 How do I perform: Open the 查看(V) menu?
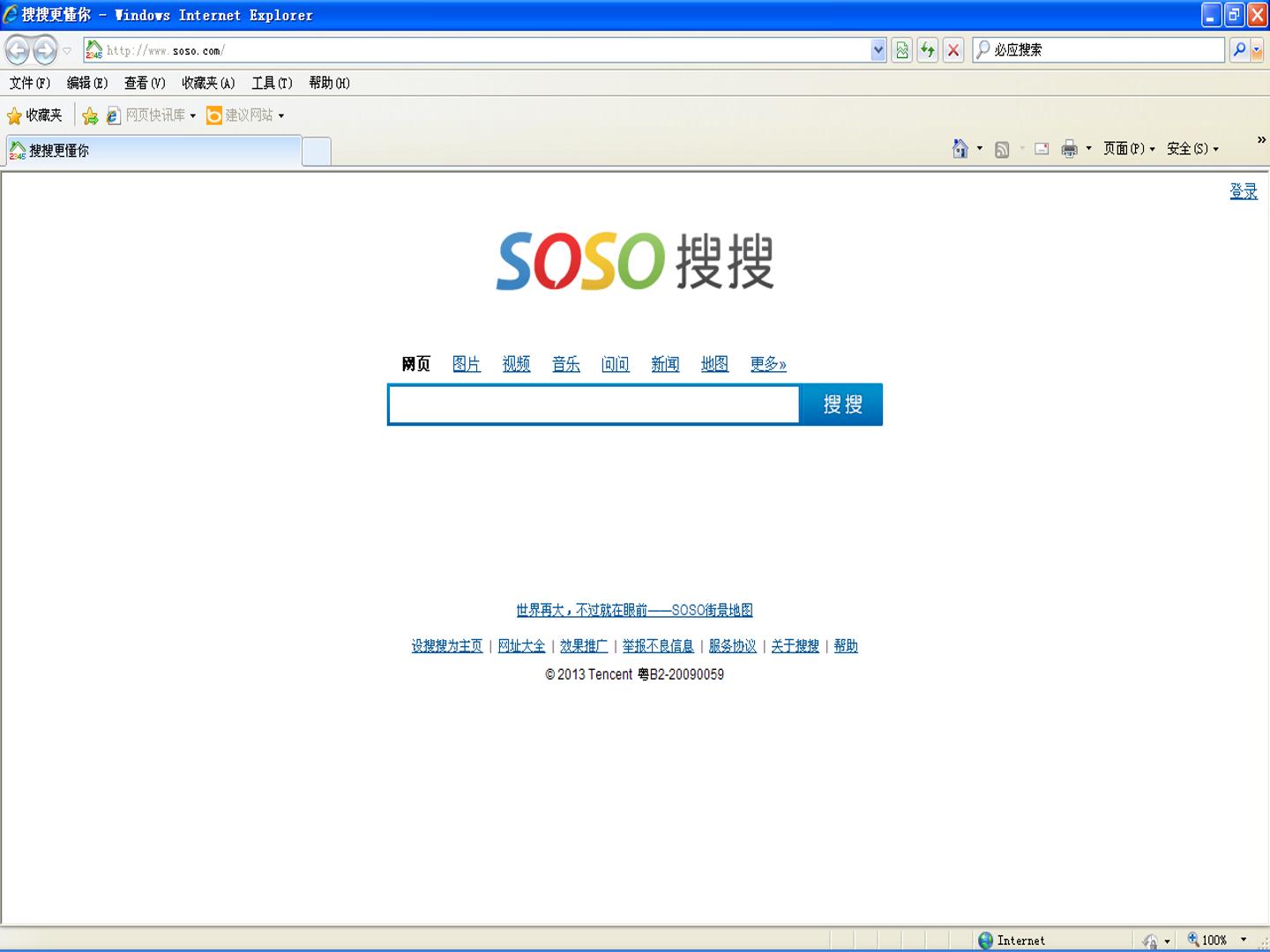point(145,83)
